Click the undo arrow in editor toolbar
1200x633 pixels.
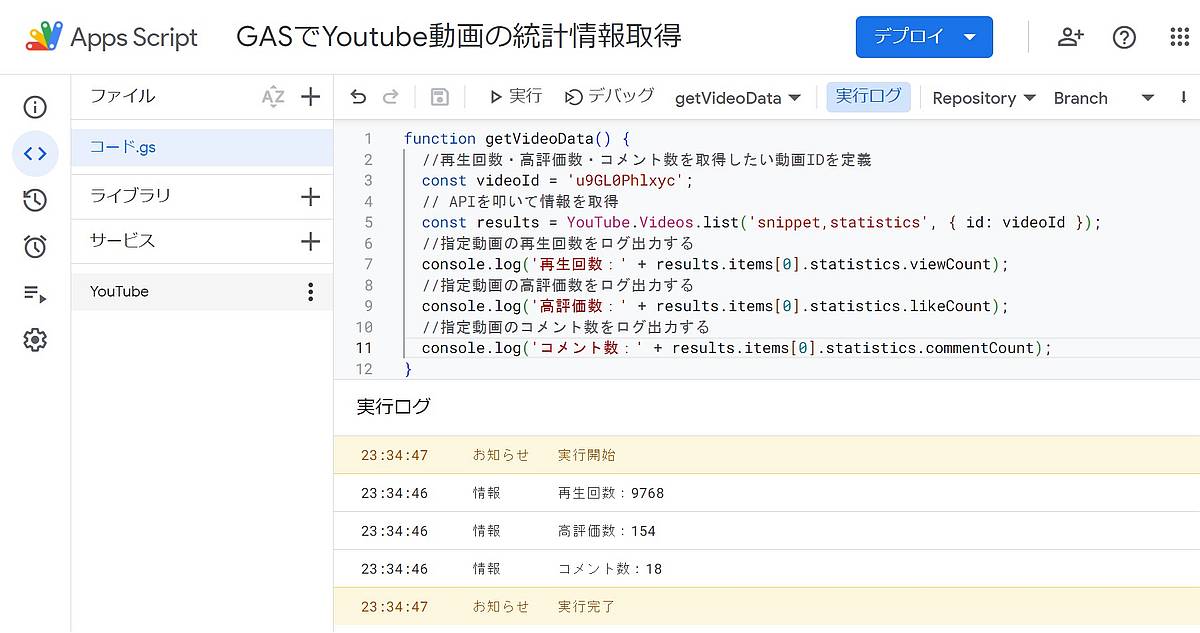pyautogui.click(x=358, y=97)
